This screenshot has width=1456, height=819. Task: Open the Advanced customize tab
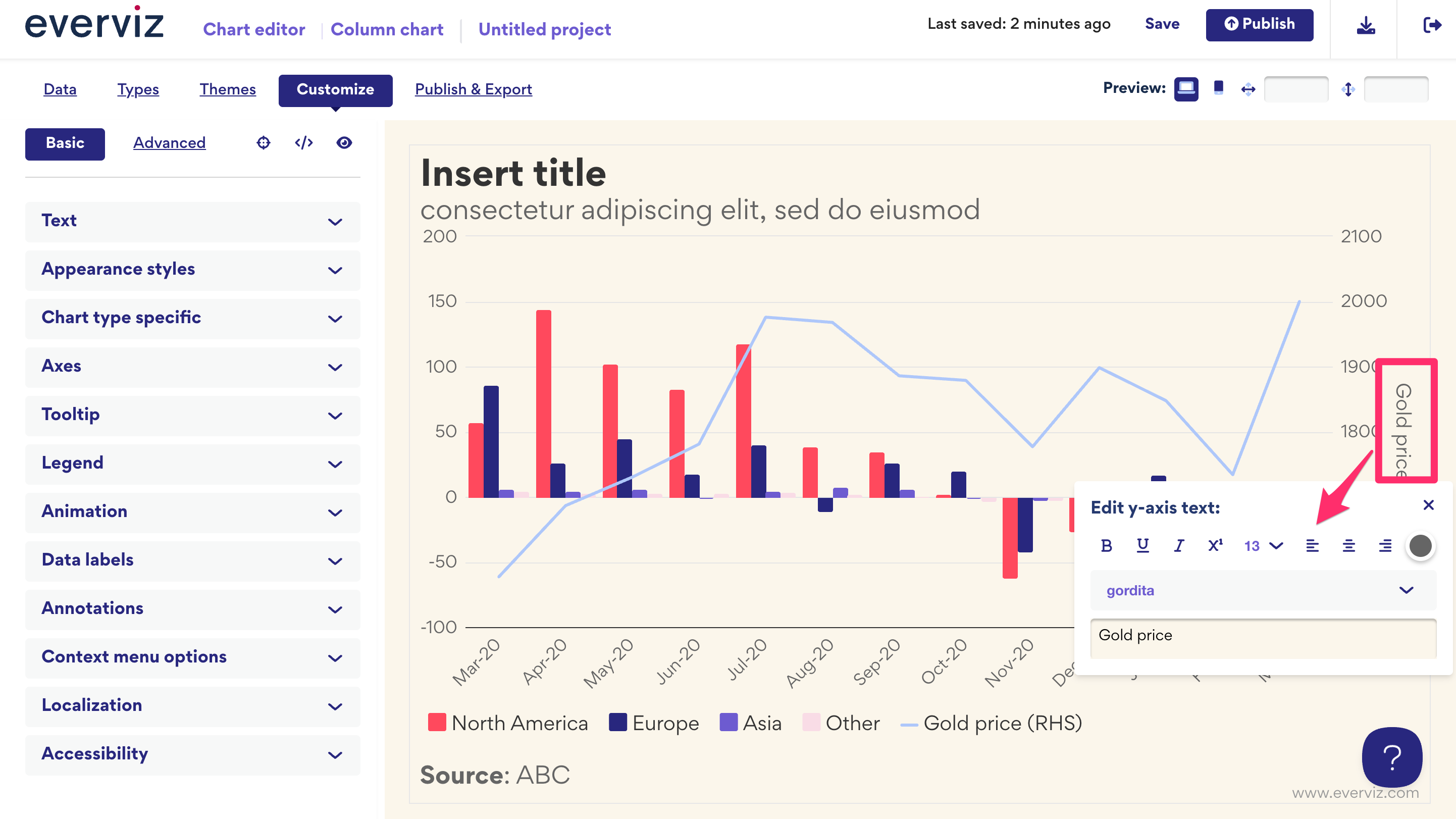pos(169,143)
